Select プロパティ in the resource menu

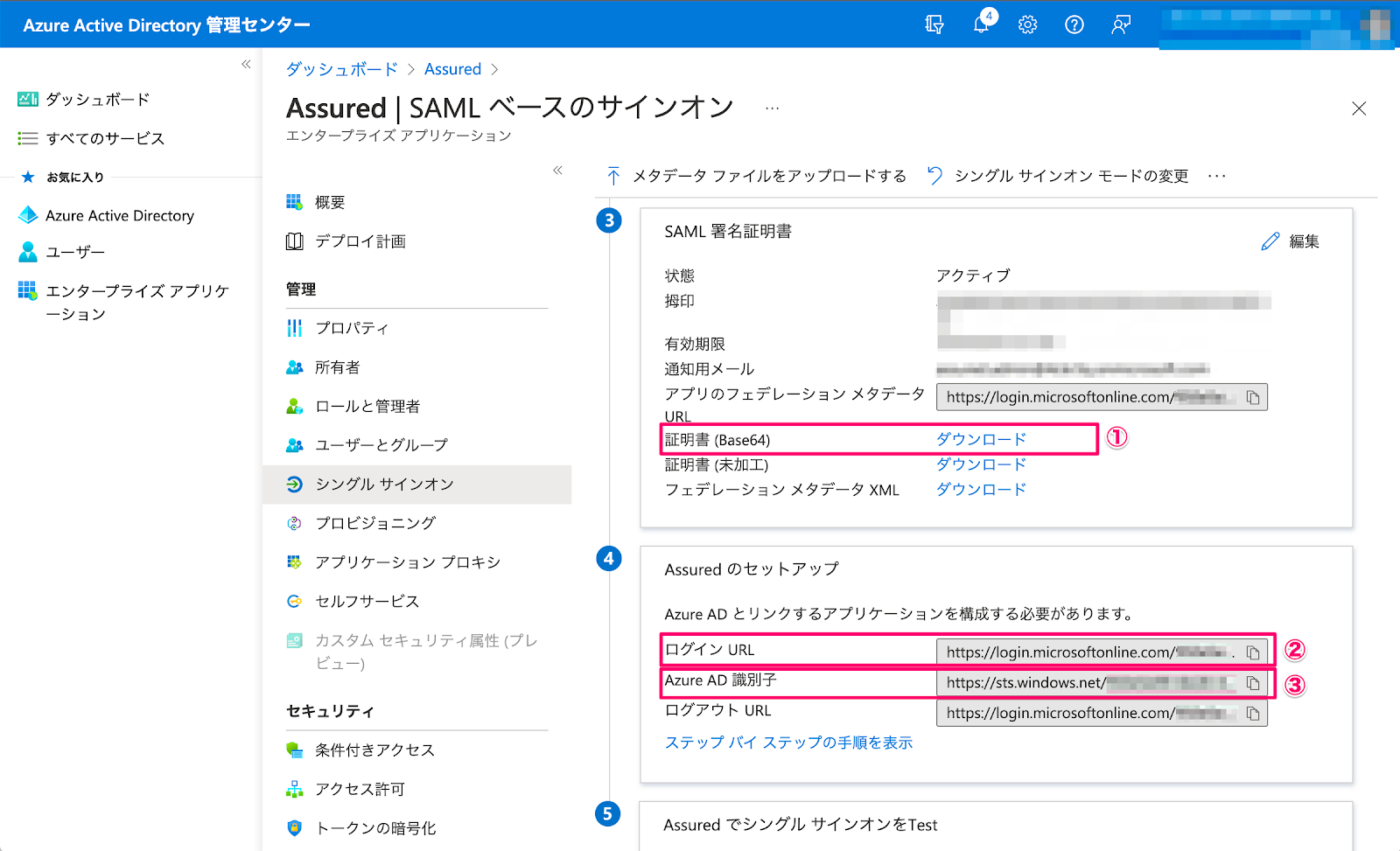[x=338, y=328]
